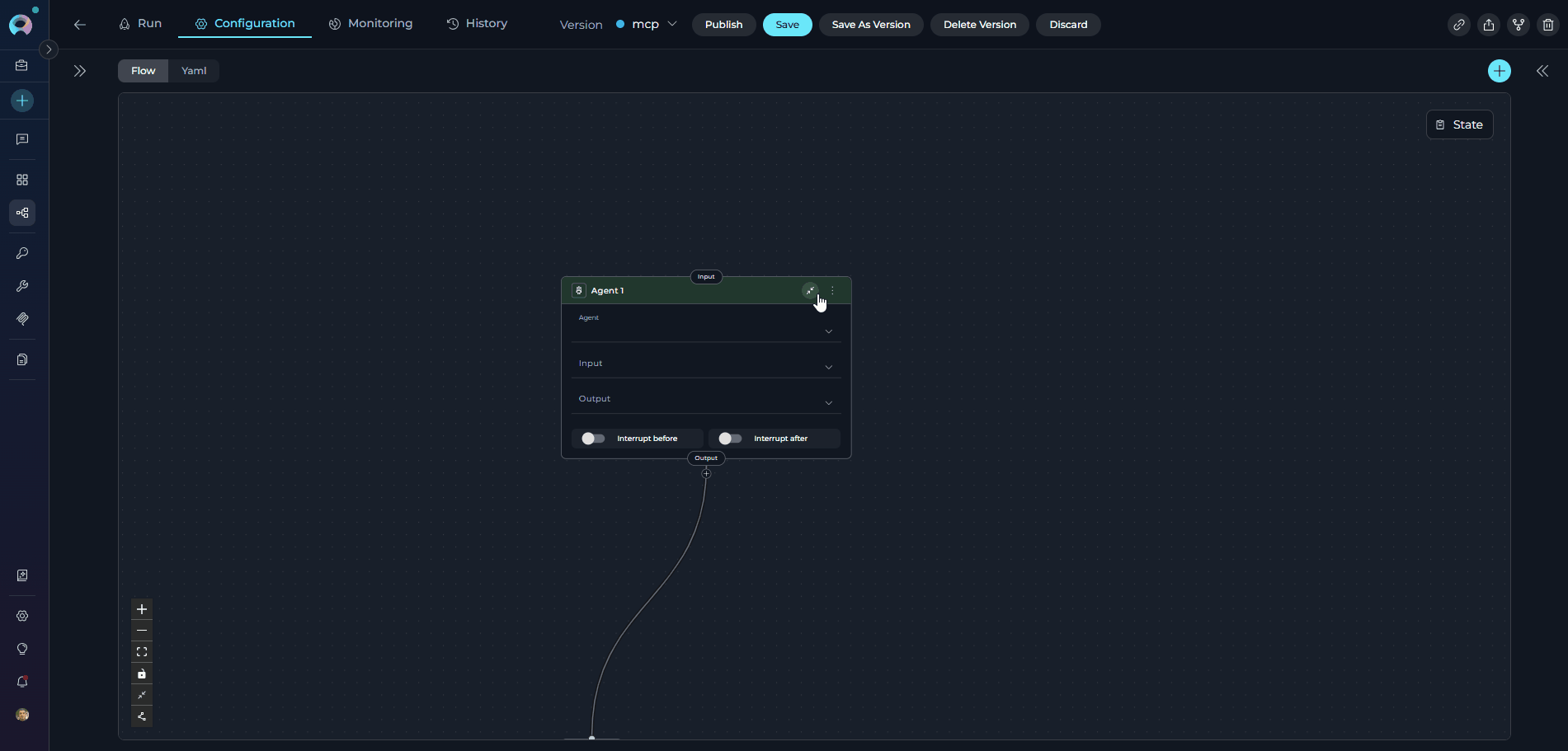Image resolution: width=1568 pixels, height=751 pixels.
Task: Click the Input handle atop Agent 1
Action: tap(706, 277)
